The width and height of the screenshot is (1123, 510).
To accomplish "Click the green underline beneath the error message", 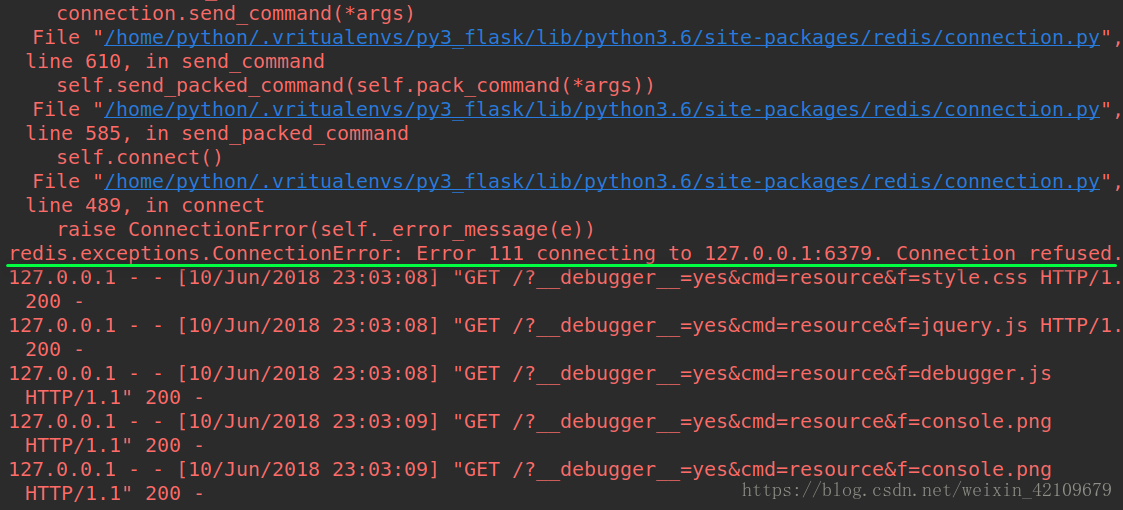I will pyautogui.click(x=562, y=266).
